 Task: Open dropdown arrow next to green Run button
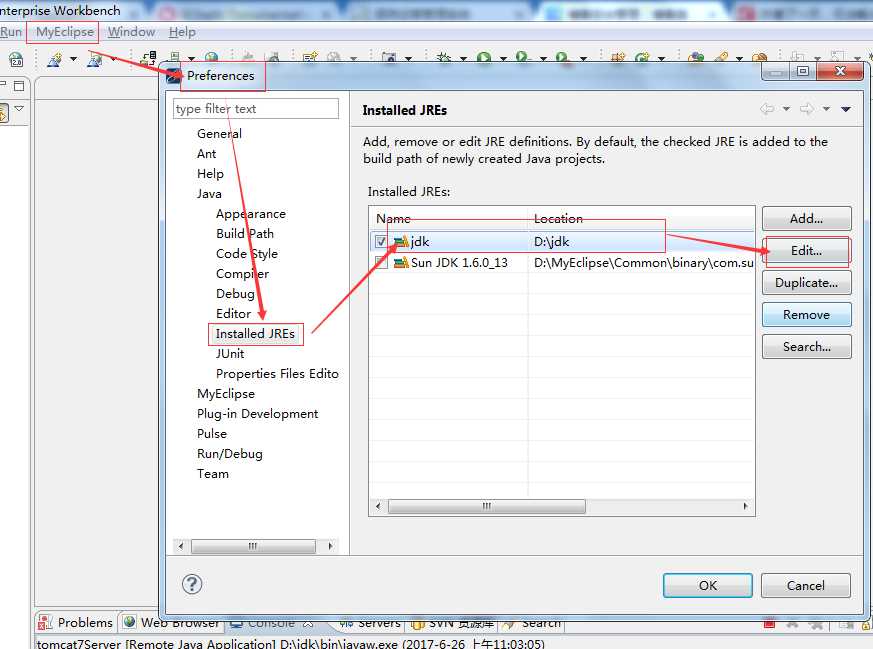[x=503, y=58]
